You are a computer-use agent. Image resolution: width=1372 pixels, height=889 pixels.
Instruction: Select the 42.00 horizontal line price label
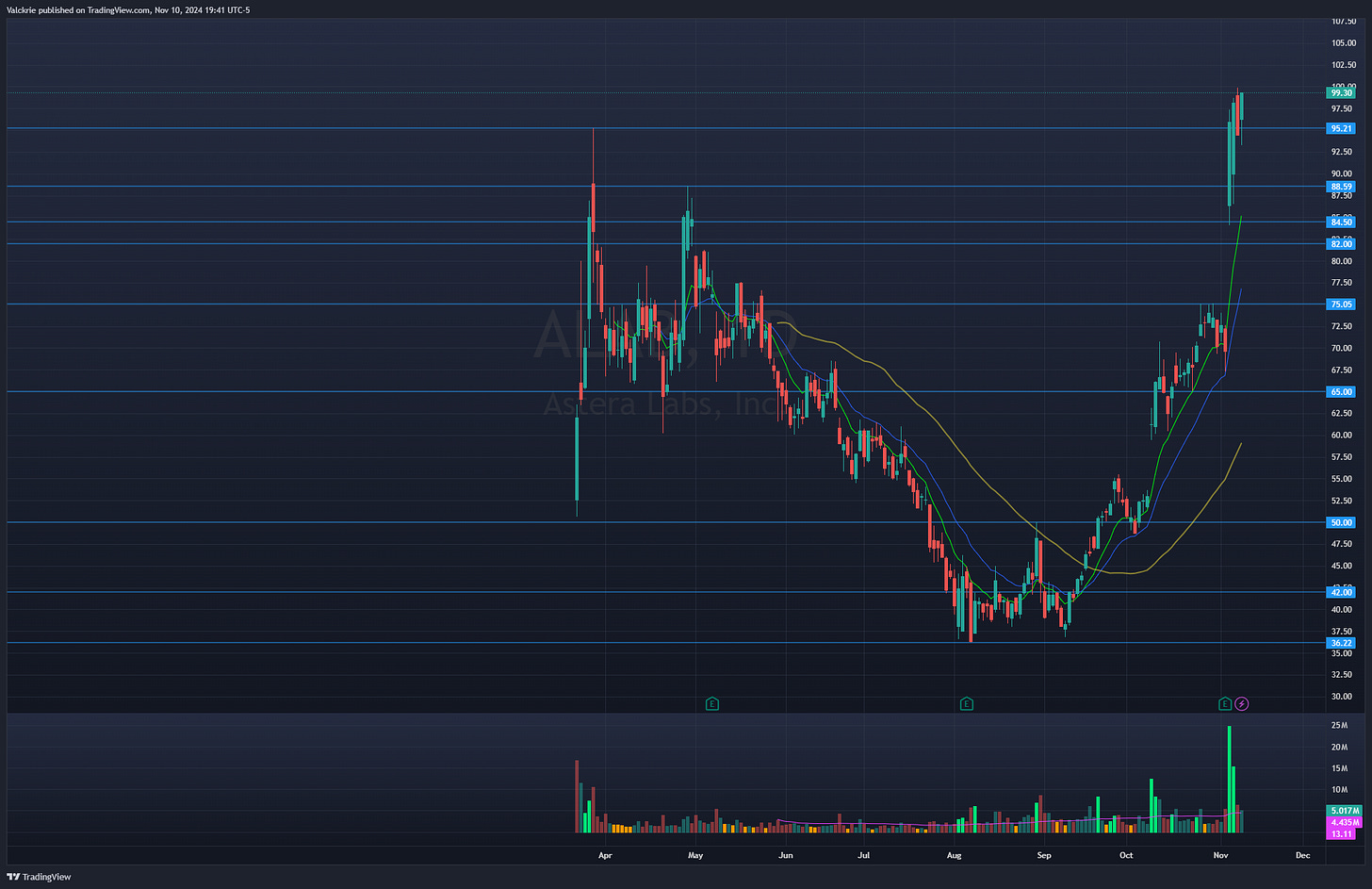[x=1340, y=592]
